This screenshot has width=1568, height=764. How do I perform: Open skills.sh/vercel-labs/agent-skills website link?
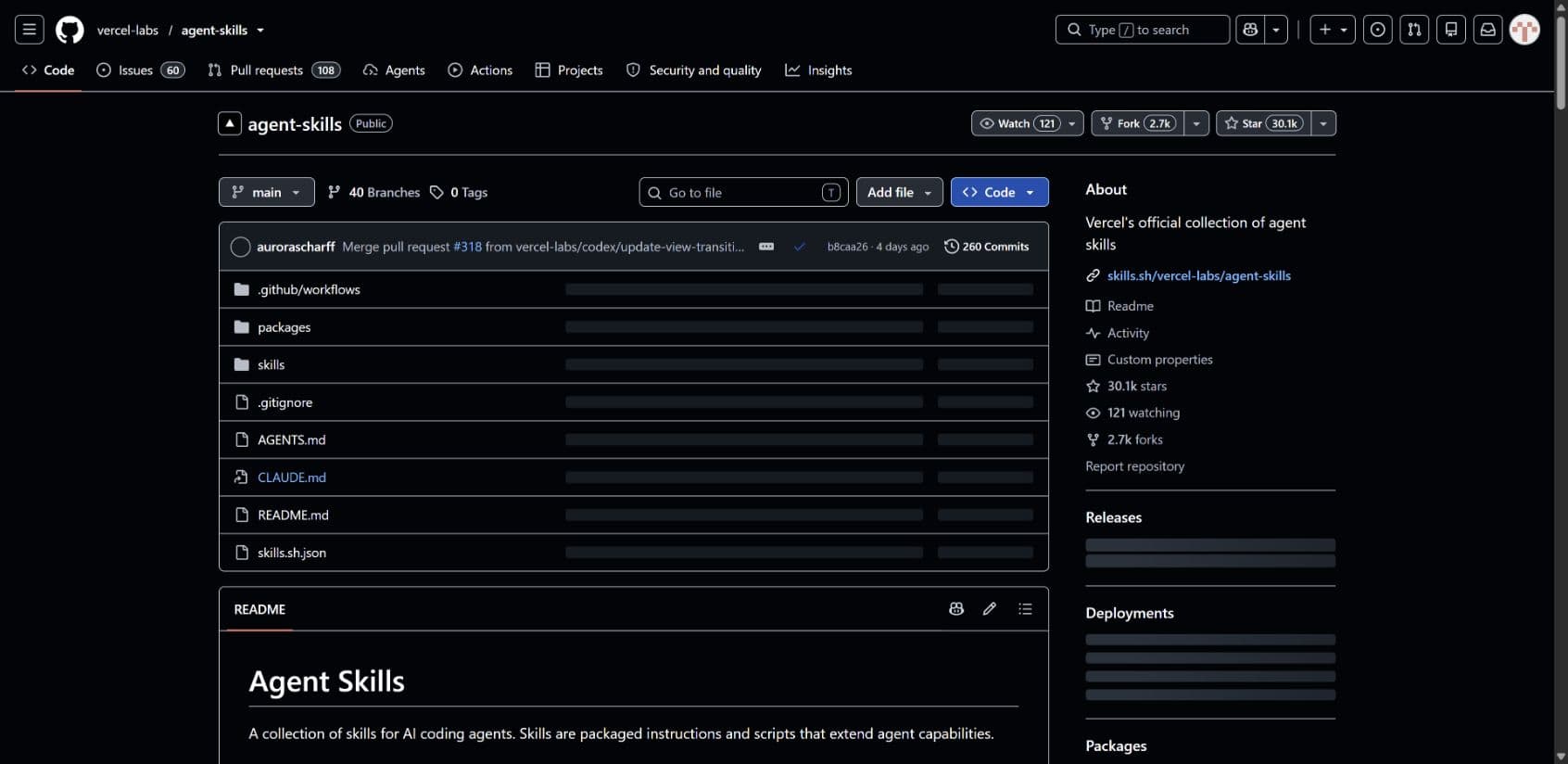point(1198,275)
